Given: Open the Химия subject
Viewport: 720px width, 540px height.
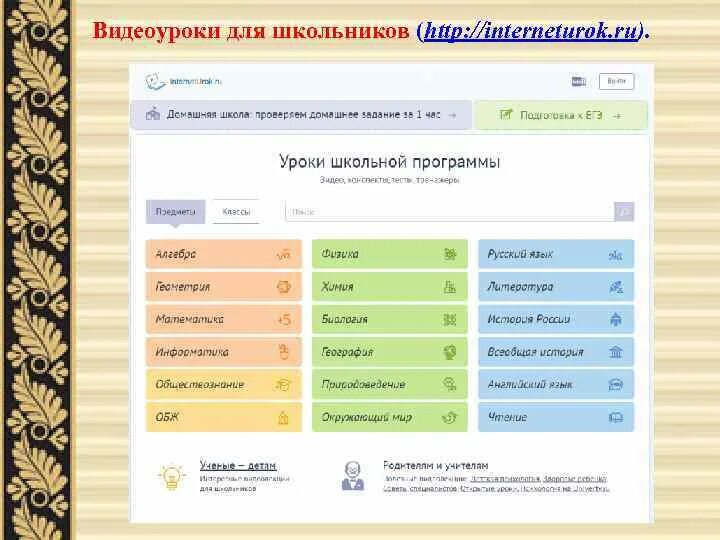Looking at the screenshot, I should click(390, 287).
